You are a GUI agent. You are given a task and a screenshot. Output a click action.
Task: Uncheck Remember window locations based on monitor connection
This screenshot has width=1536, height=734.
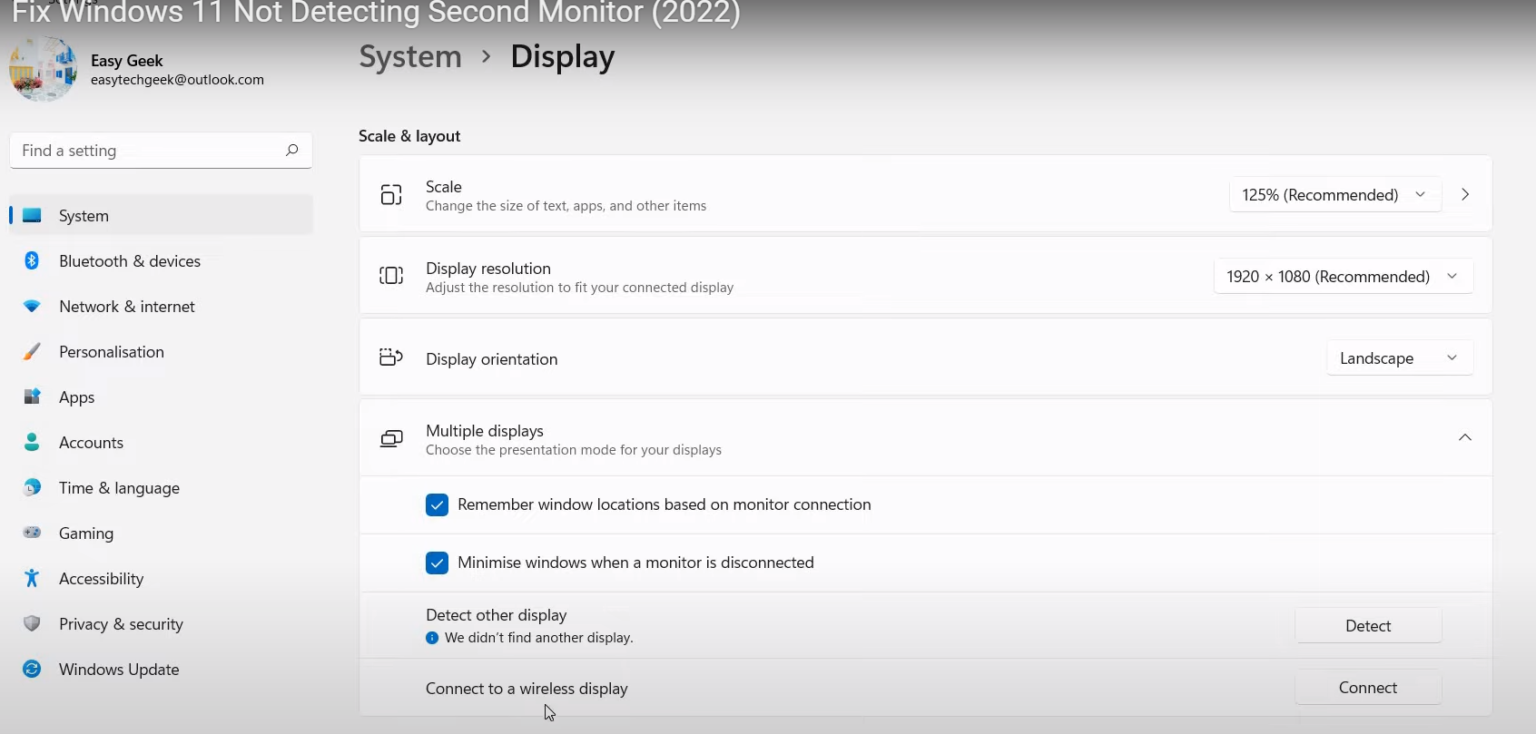coord(437,505)
